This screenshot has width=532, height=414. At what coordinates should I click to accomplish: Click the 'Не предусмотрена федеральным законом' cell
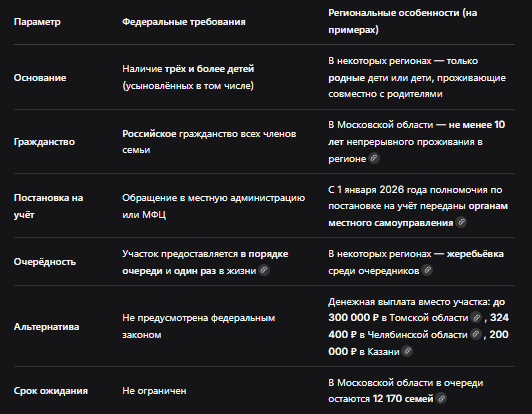(199, 326)
